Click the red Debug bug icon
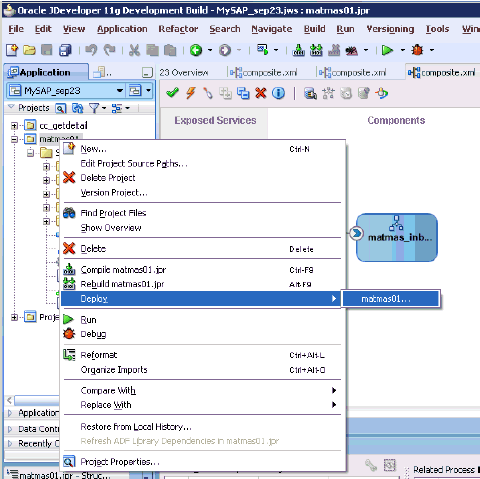The height and width of the screenshot is (479, 480). 417,50
